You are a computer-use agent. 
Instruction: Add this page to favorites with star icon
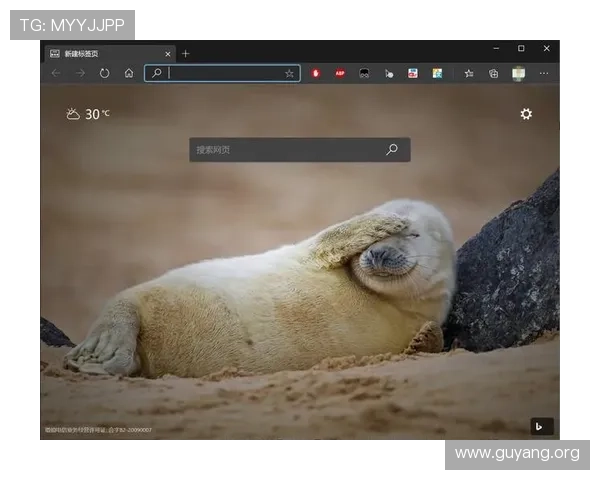pos(289,73)
